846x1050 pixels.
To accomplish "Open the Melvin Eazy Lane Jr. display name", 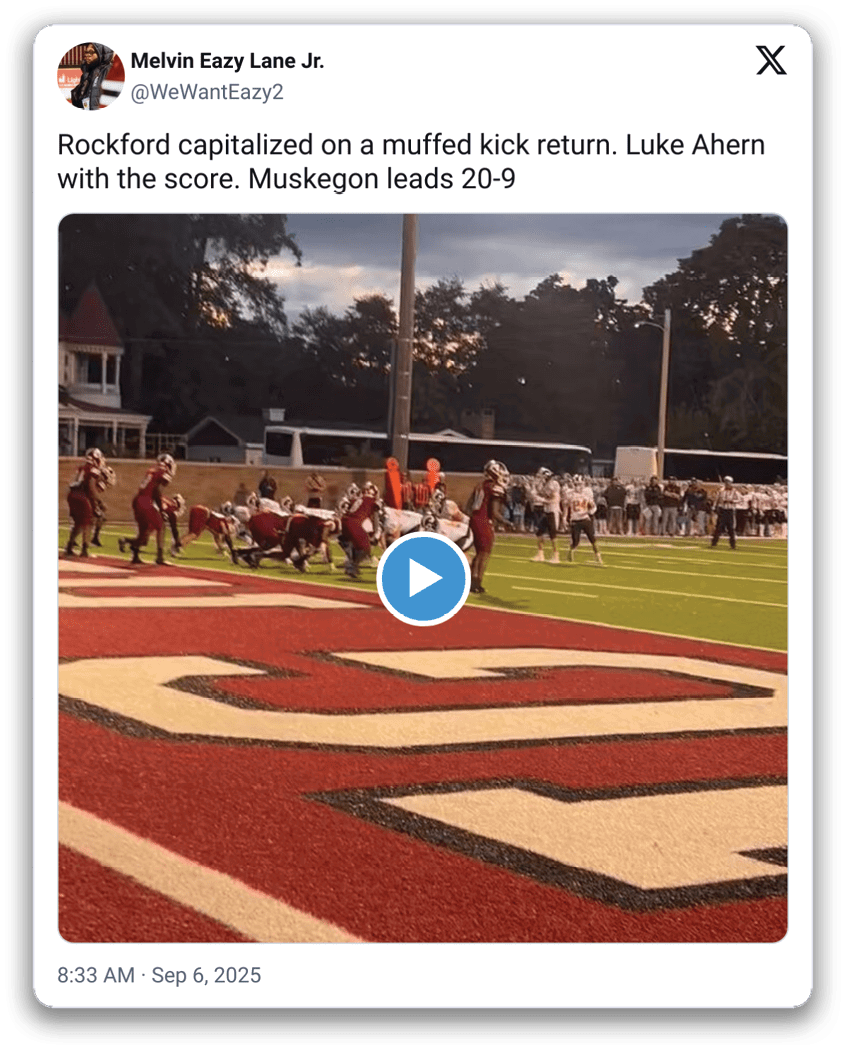I will point(227,61).
